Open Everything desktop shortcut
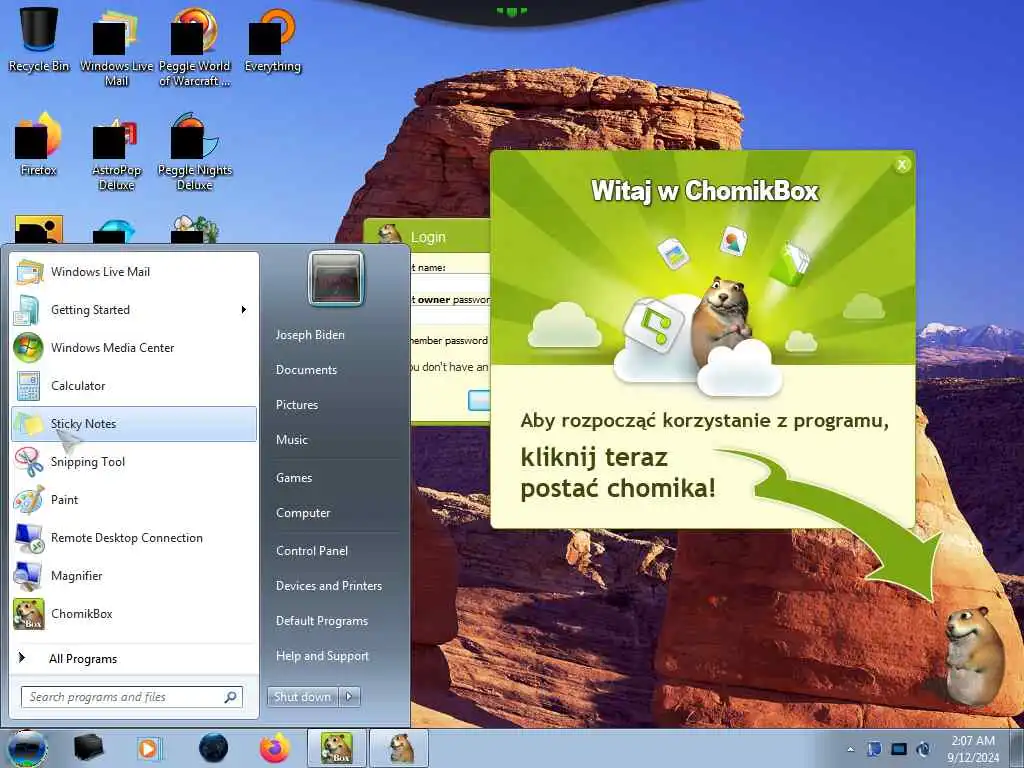 point(273,39)
